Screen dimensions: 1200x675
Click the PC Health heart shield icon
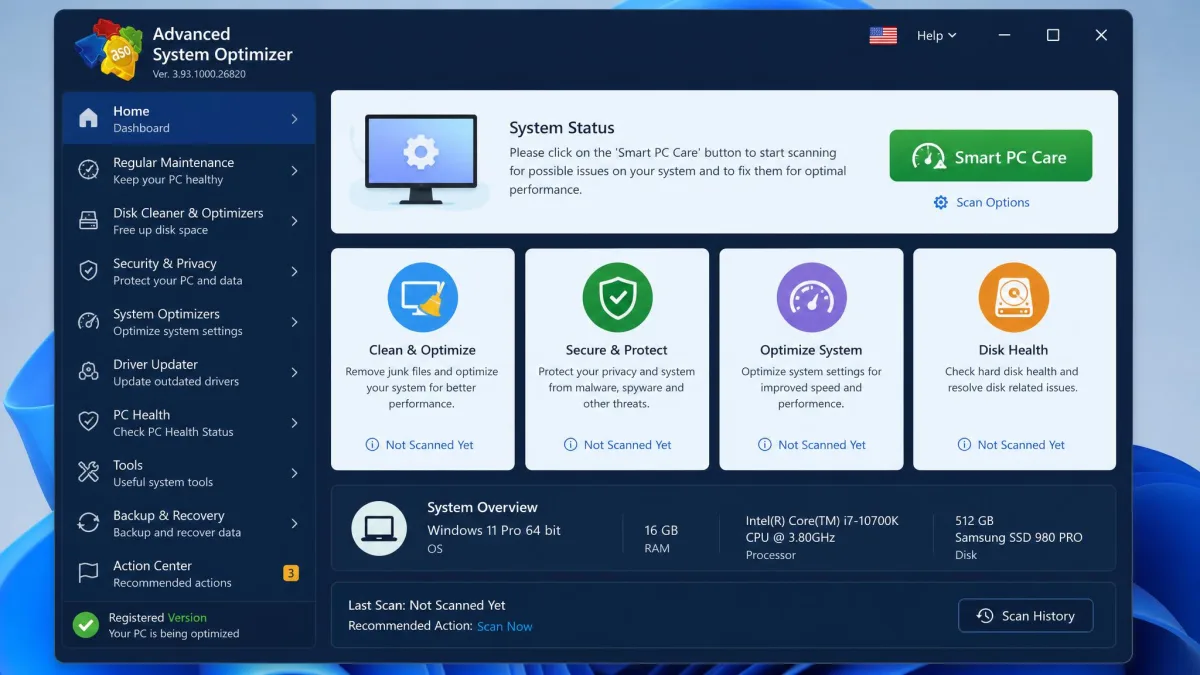click(x=89, y=422)
